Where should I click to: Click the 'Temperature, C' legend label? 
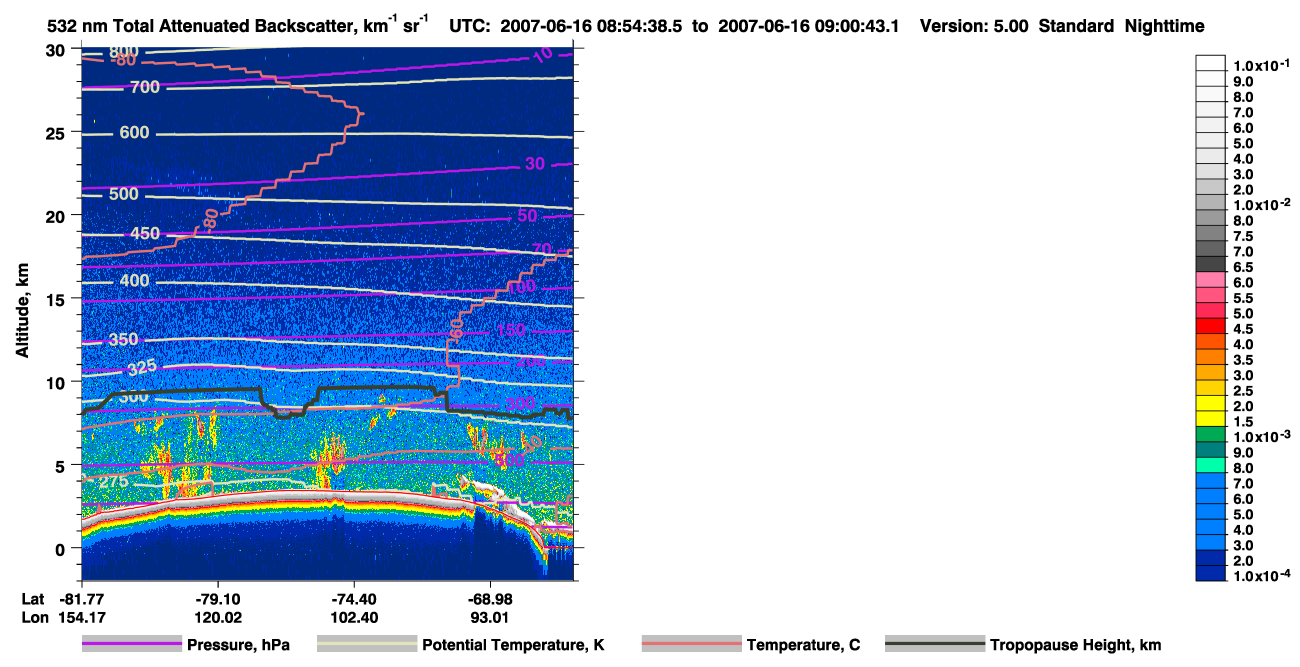point(803,645)
